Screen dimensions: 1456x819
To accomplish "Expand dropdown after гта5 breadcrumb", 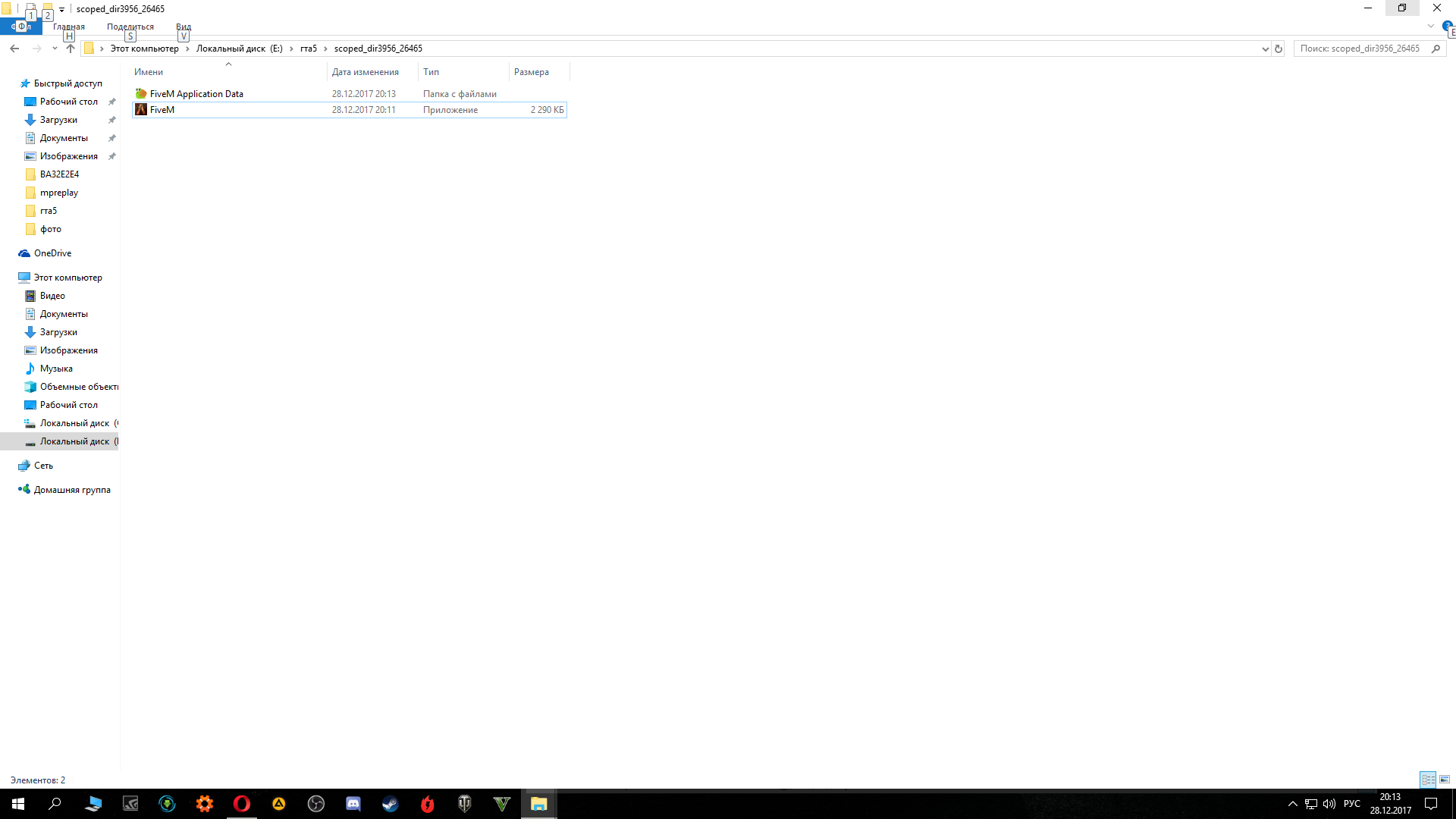I will point(325,49).
